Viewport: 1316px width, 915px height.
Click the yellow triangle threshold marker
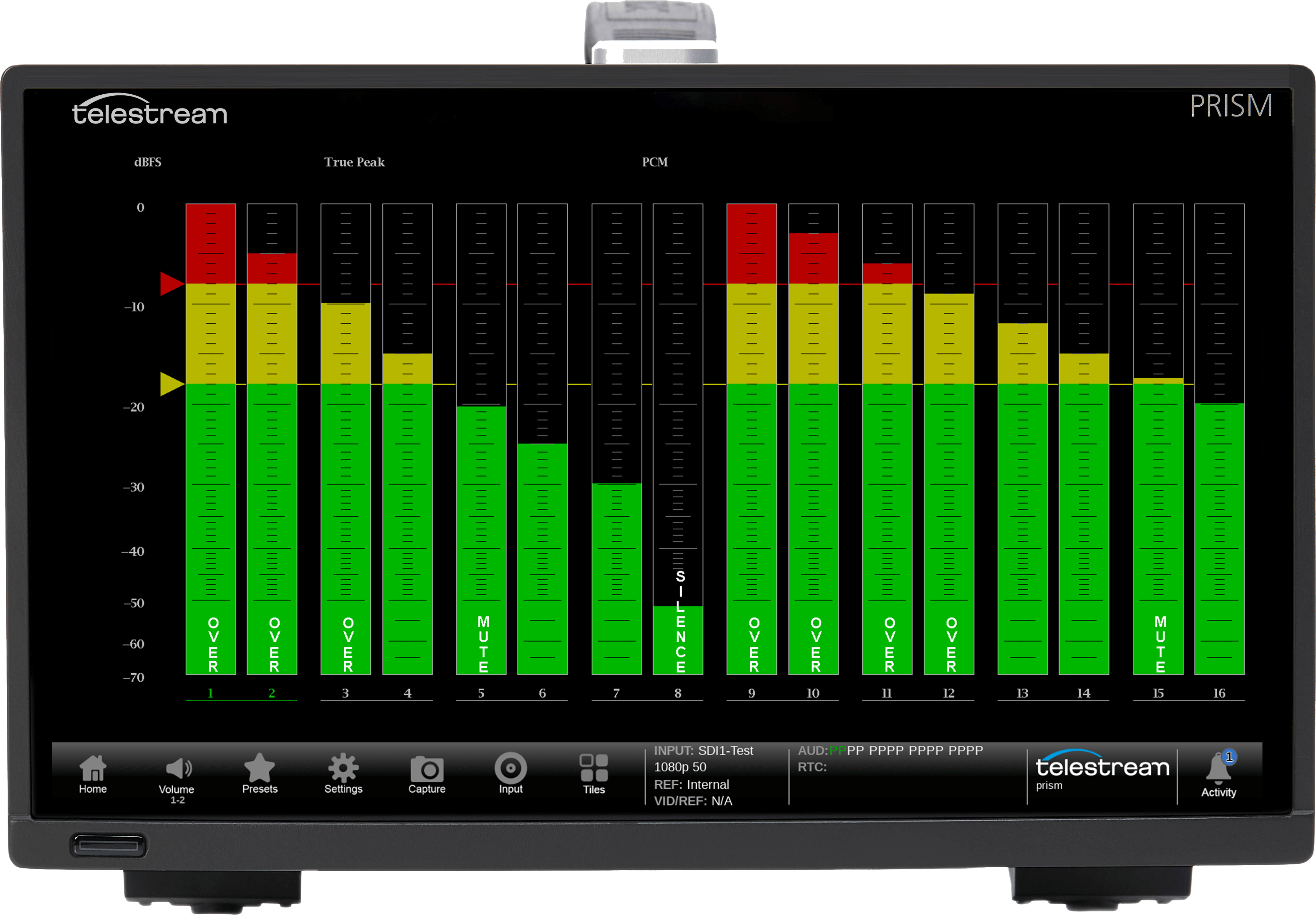click(172, 384)
